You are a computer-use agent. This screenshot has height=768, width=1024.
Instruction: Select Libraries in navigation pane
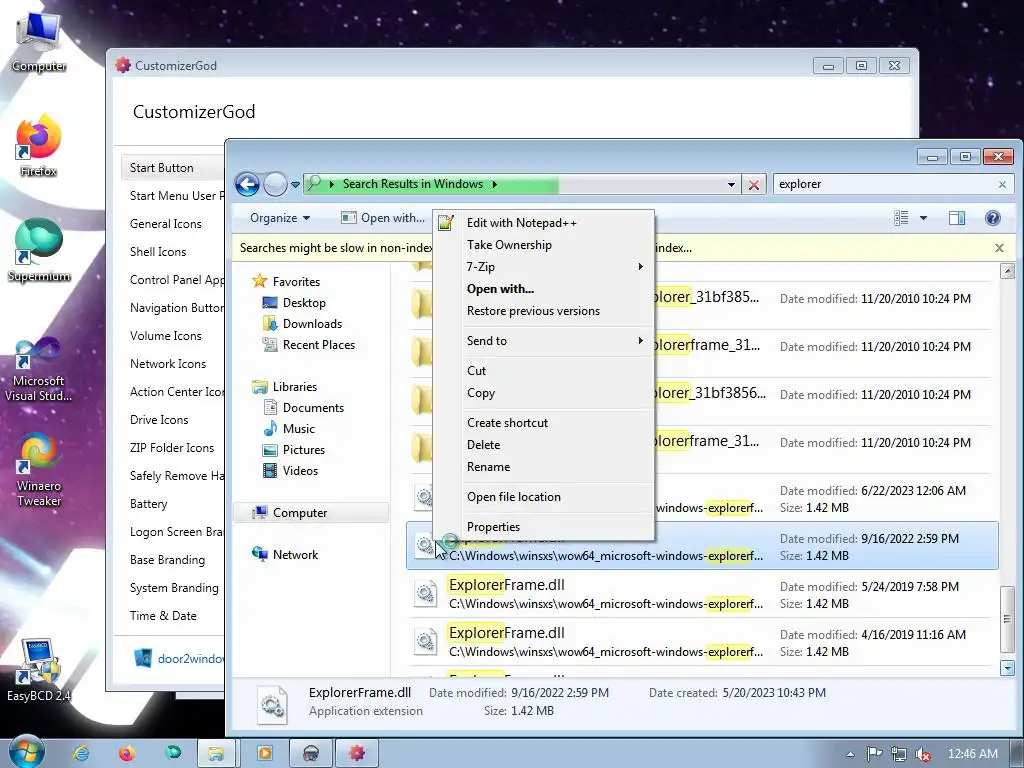[x=285, y=387]
